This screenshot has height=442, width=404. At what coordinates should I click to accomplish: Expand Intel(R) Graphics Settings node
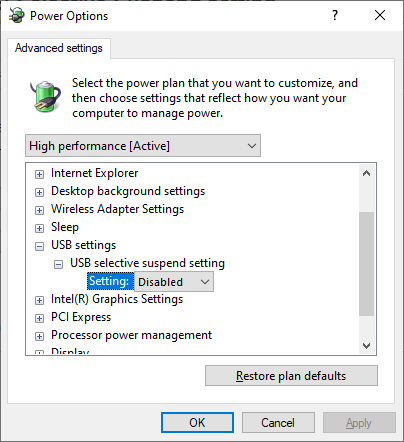[x=39, y=300]
